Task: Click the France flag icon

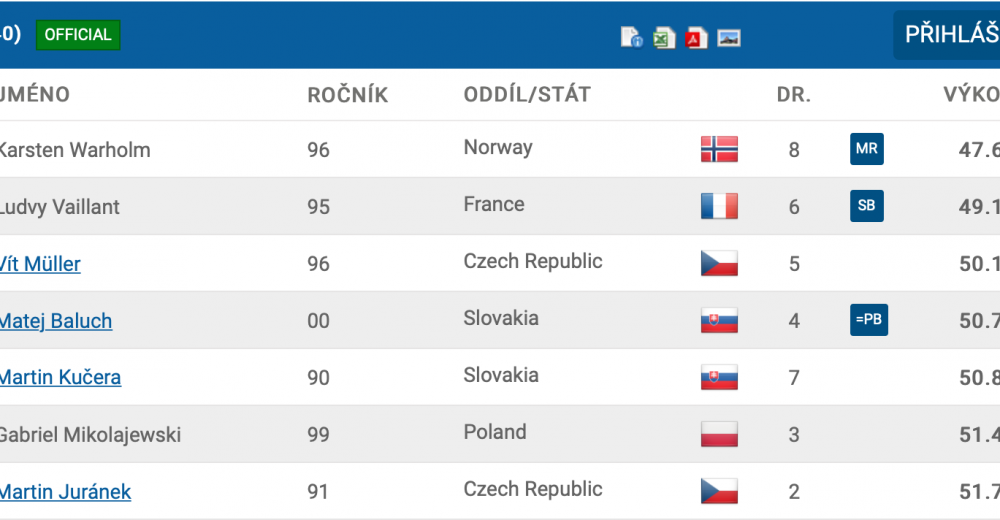Action: pos(719,206)
